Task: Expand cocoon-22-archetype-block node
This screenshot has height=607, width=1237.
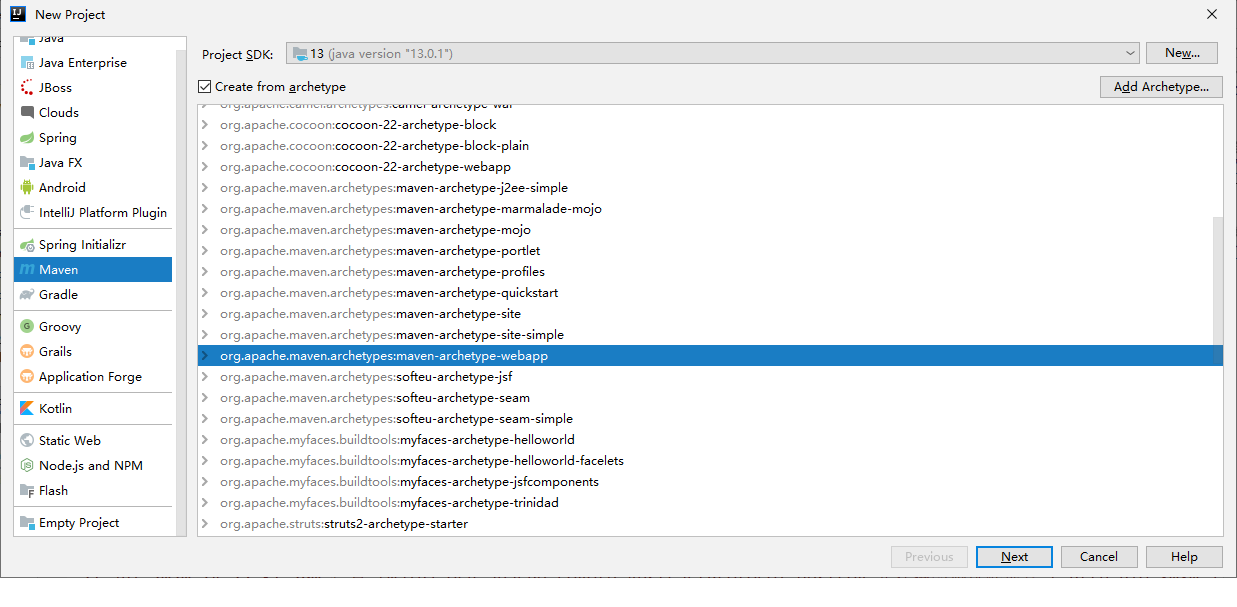Action: (x=205, y=125)
